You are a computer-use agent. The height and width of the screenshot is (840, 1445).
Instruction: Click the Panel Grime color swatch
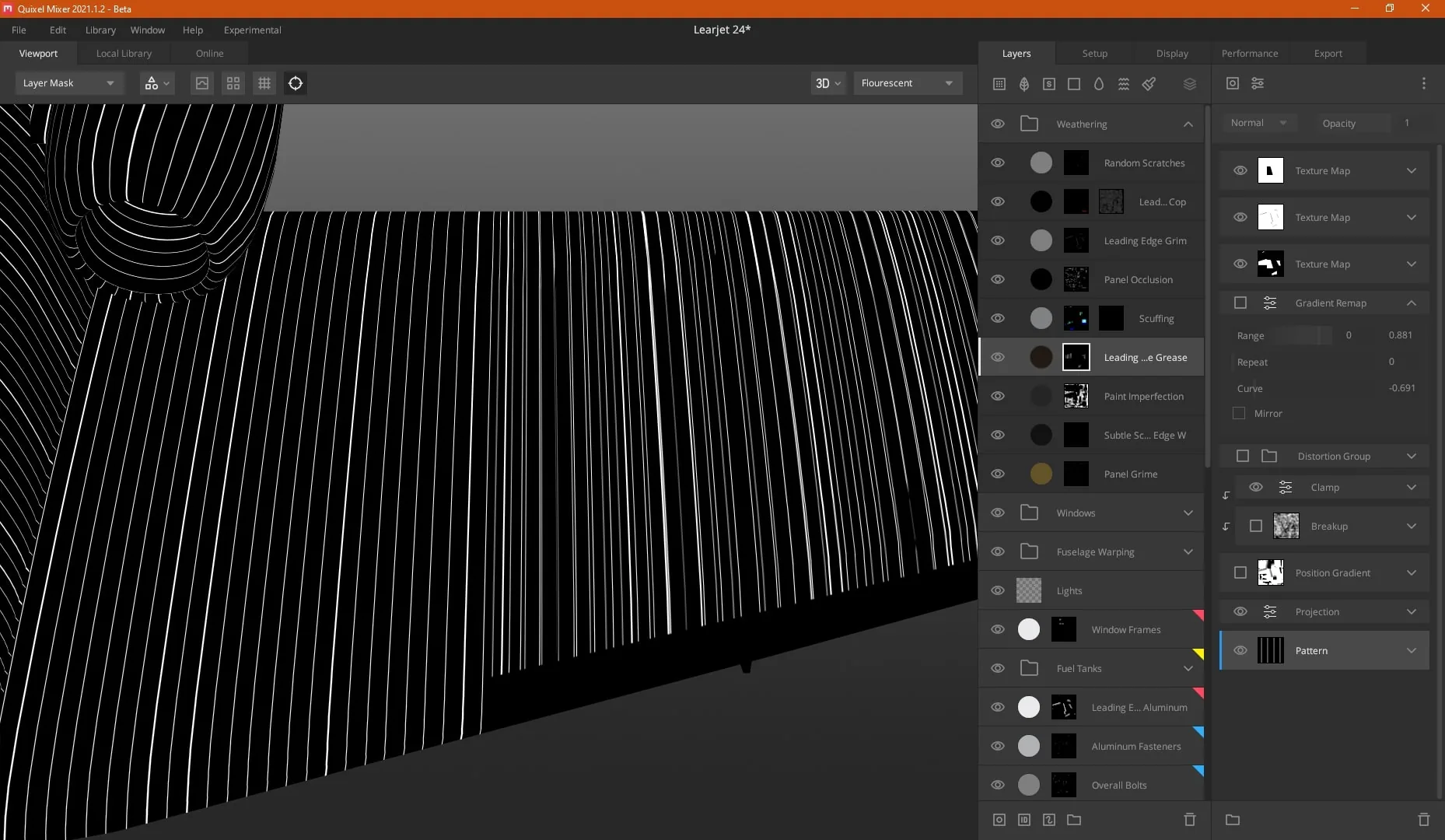(1041, 474)
